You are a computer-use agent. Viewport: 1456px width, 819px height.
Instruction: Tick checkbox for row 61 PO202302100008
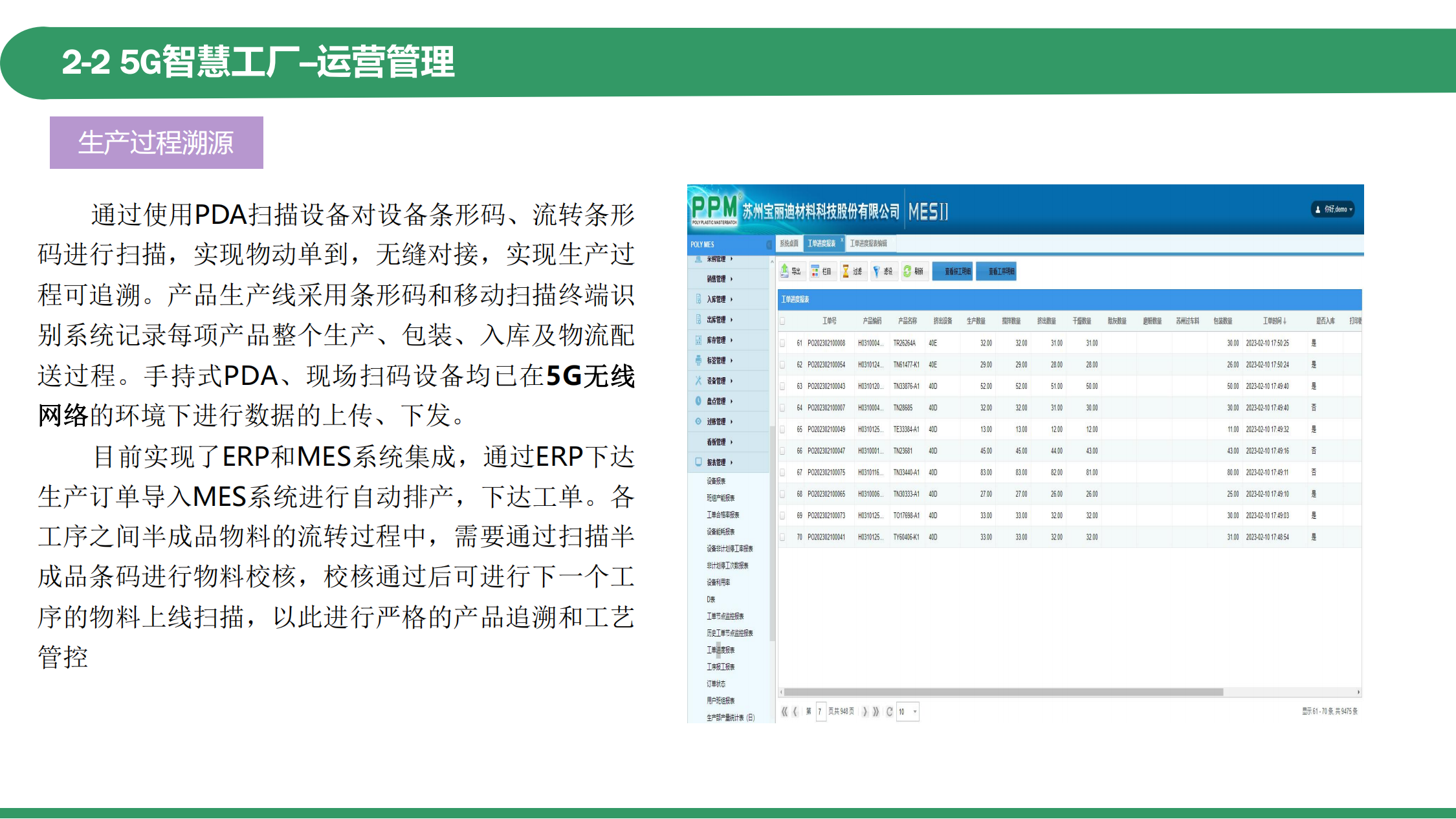[782, 344]
